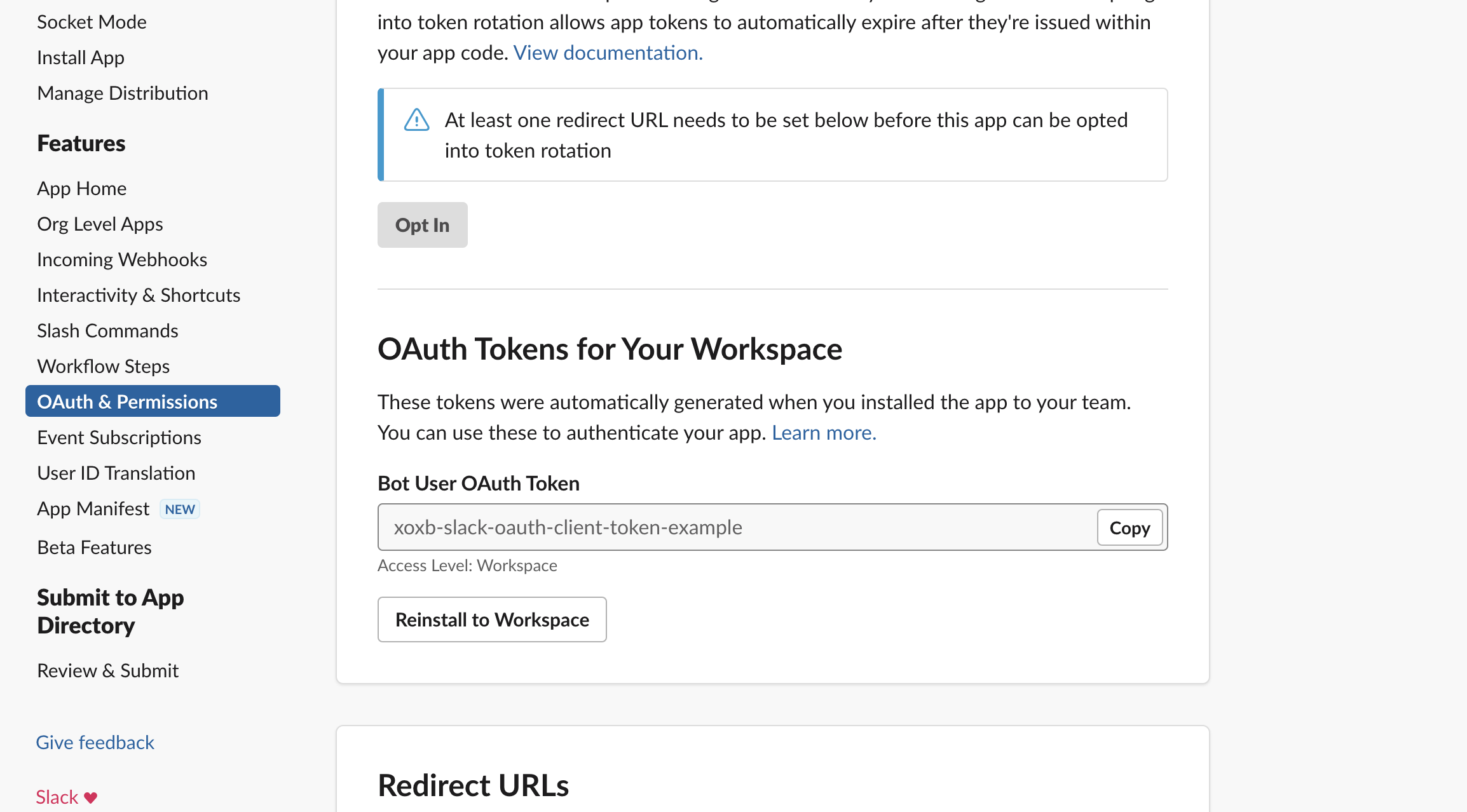Copy the Bot User OAuth Token
This screenshot has height=812, width=1467.
point(1129,527)
